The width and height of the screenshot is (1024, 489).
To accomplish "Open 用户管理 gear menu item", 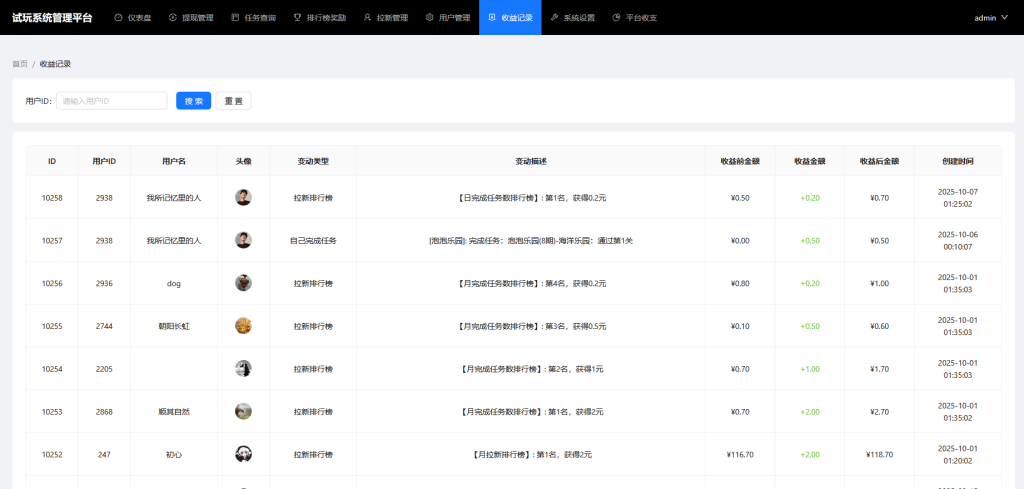I will tap(447, 18).
